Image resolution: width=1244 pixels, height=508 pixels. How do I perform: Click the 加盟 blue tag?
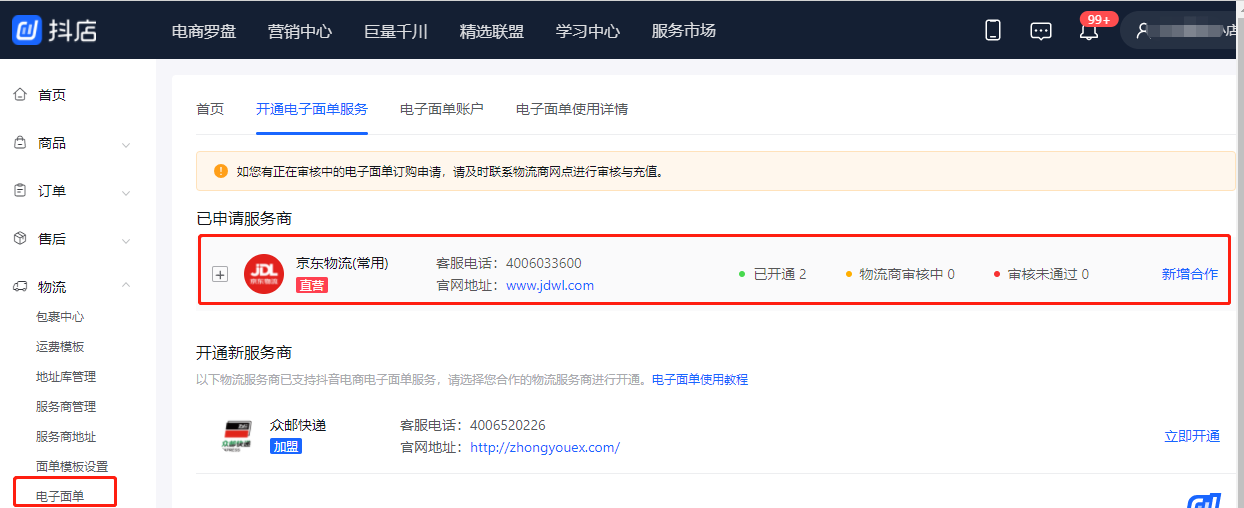(286, 446)
